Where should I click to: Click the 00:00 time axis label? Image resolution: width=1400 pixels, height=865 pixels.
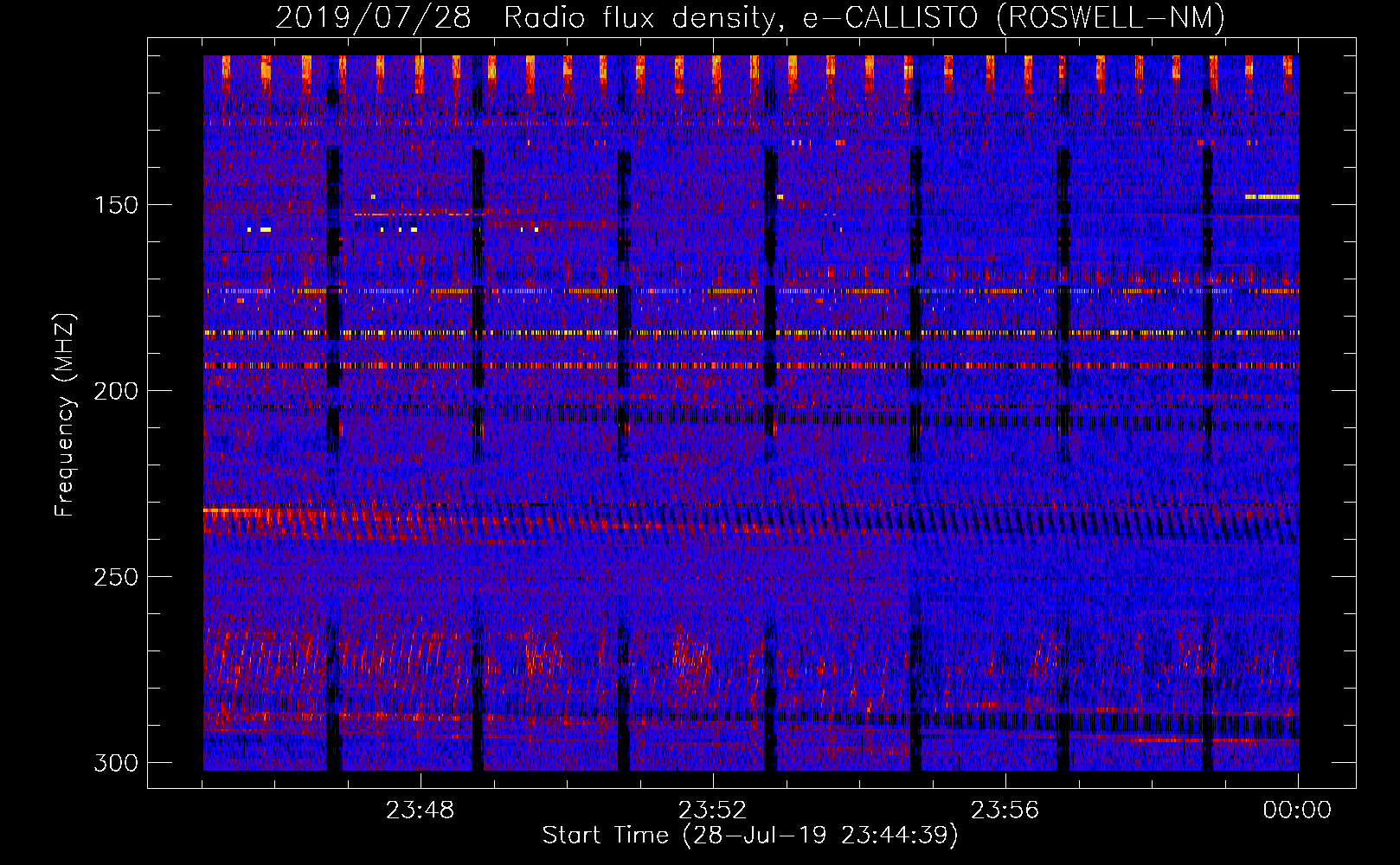coord(1297,811)
